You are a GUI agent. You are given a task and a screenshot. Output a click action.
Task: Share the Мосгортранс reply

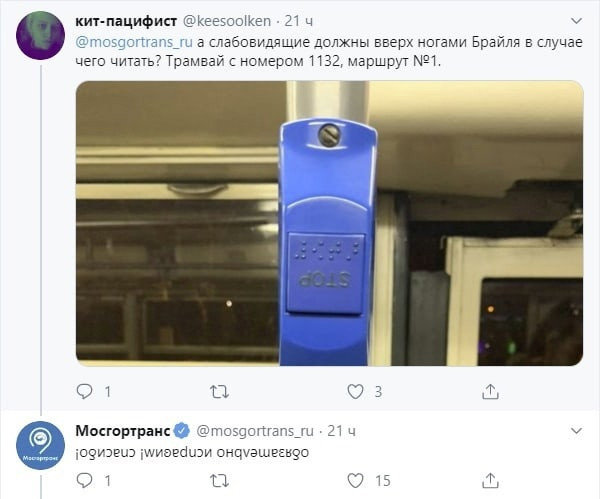(490, 480)
